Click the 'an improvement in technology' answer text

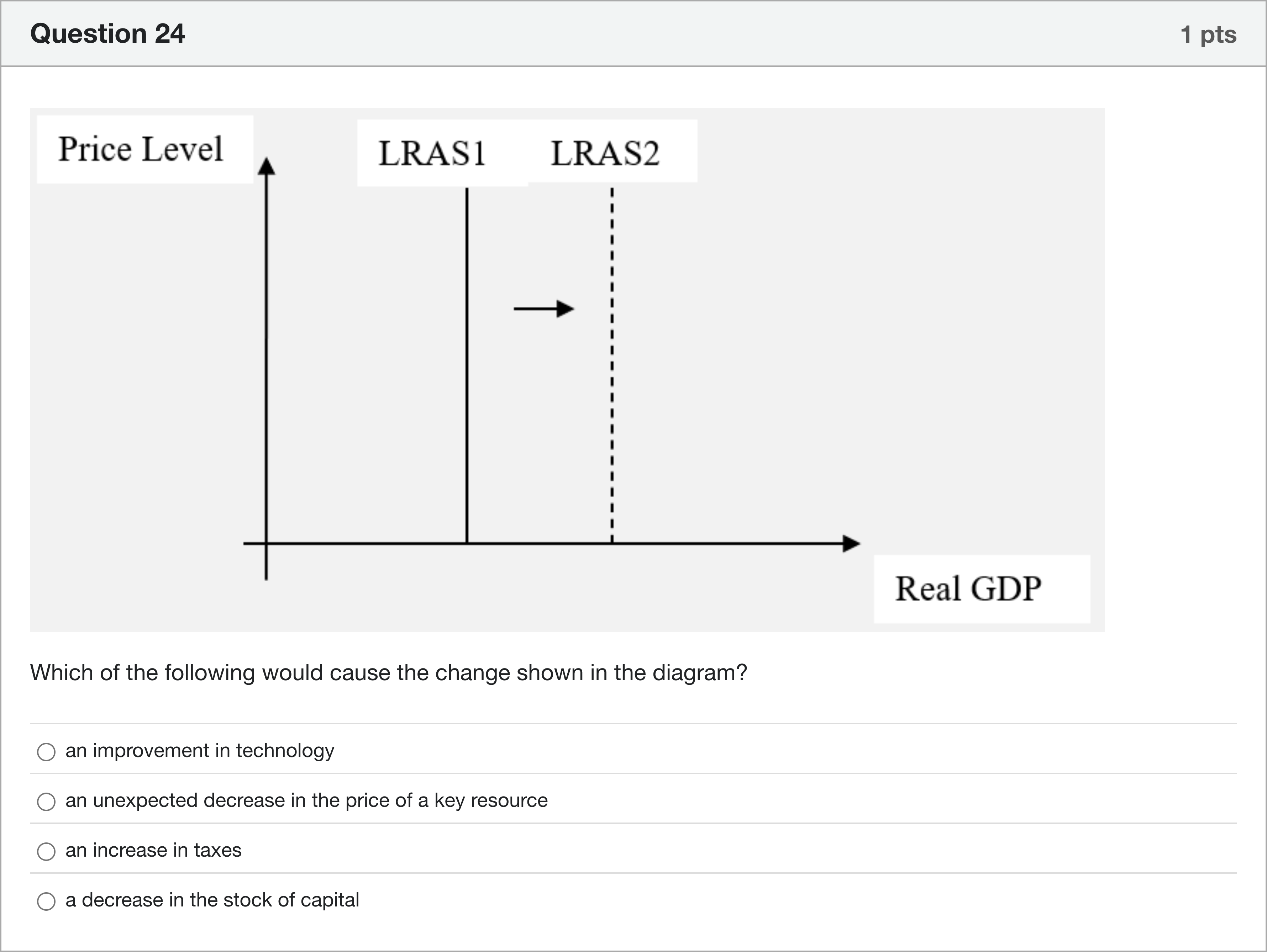point(199,751)
